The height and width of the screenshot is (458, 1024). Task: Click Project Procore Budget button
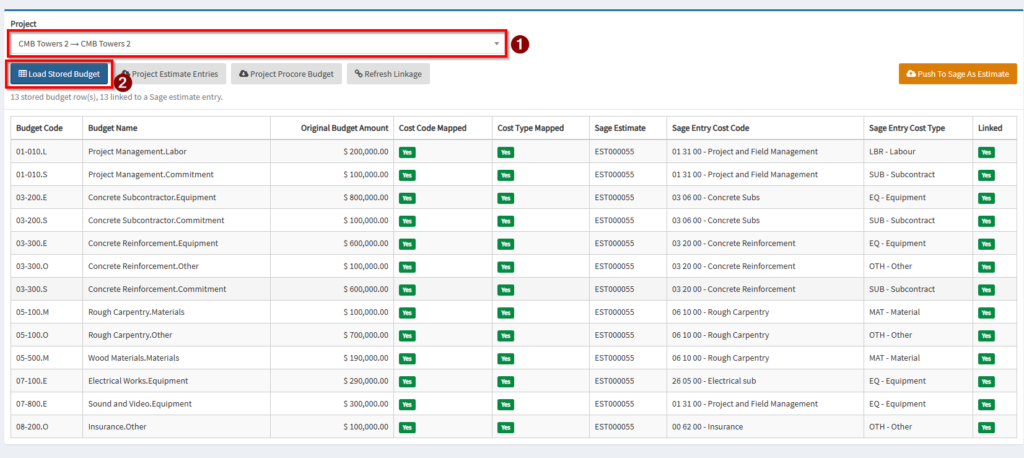coord(286,74)
